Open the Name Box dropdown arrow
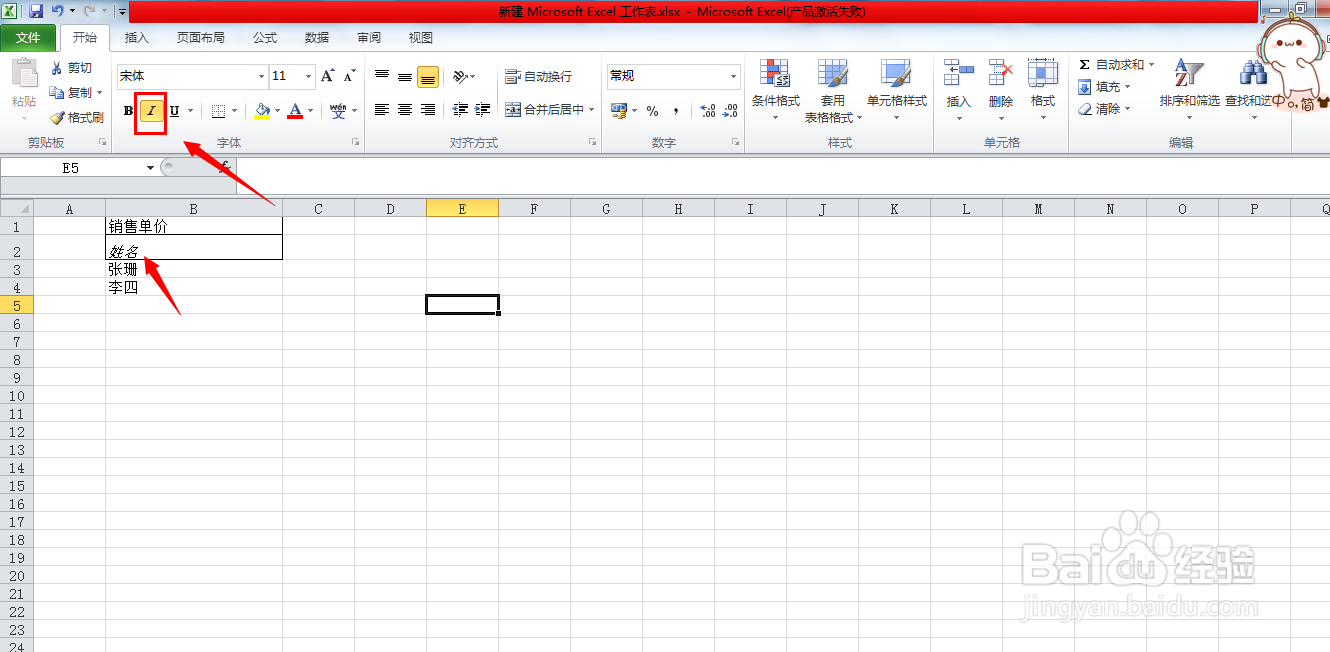The width and height of the screenshot is (1330, 652). pyautogui.click(x=151, y=168)
